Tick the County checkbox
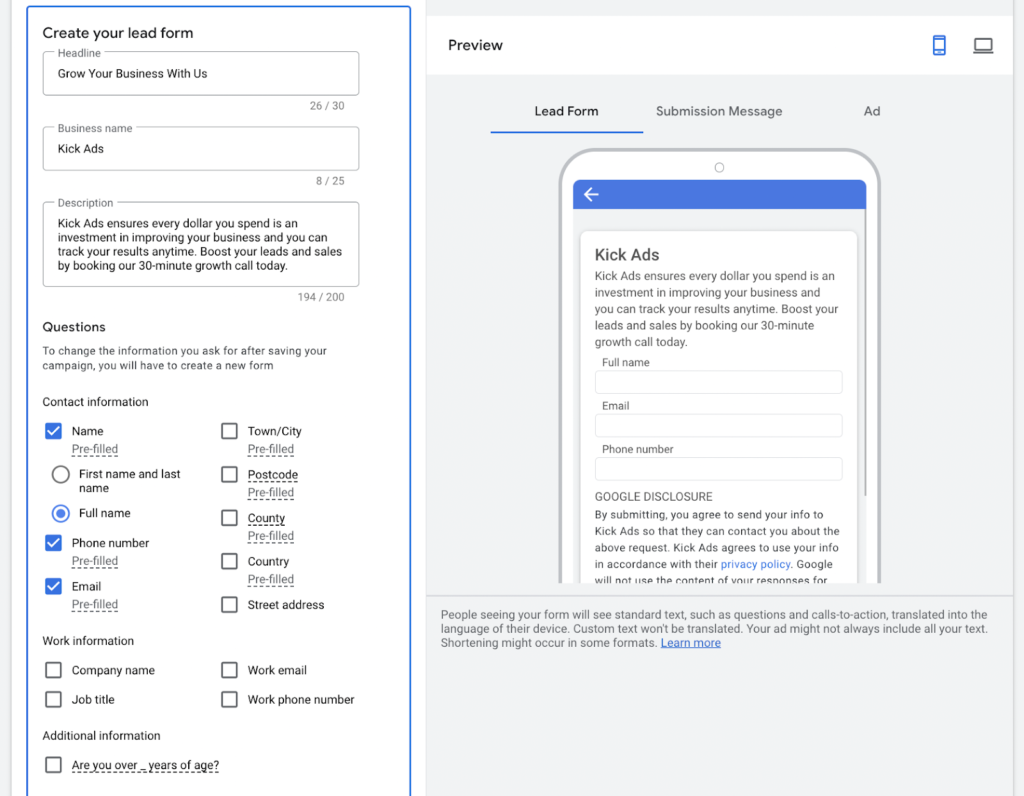1024x796 pixels. tap(229, 518)
